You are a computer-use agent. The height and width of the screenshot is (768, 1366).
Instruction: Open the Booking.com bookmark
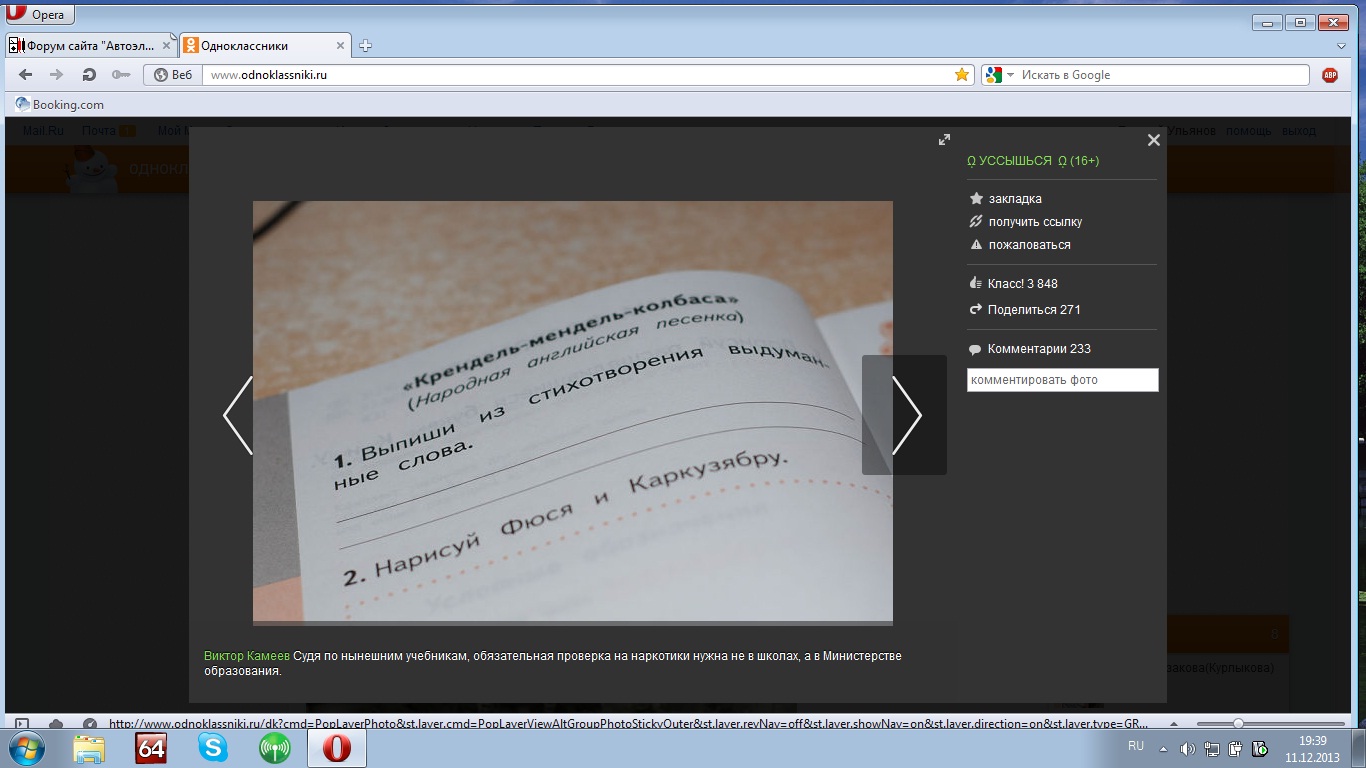[59, 105]
